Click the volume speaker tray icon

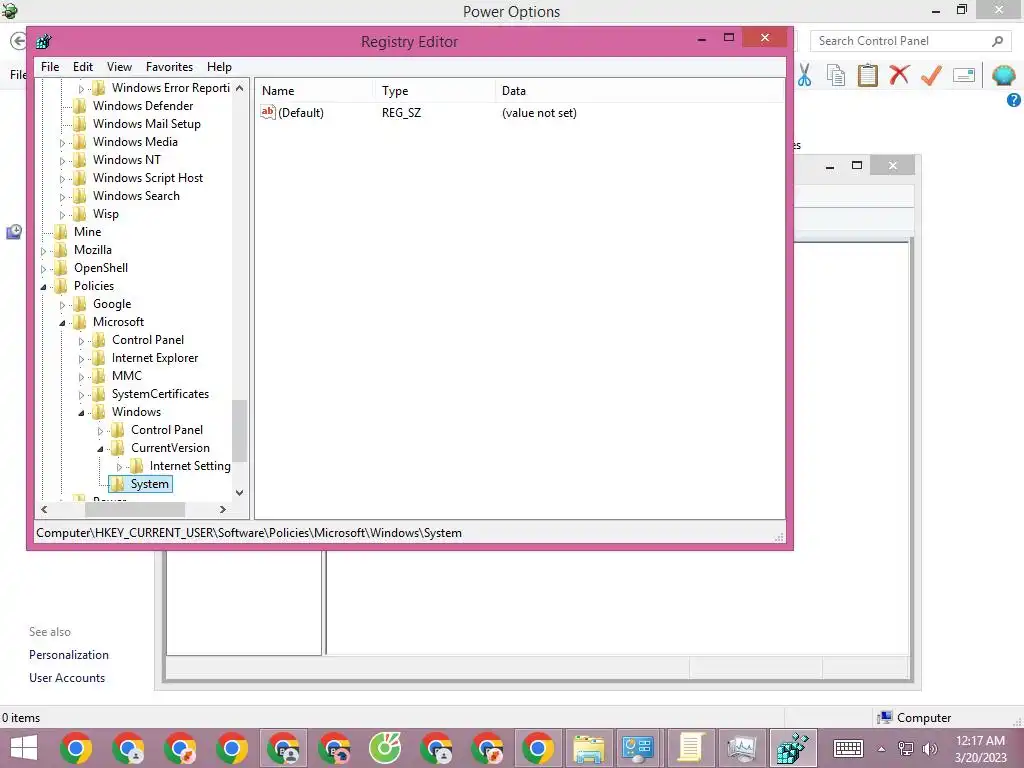[929, 749]
